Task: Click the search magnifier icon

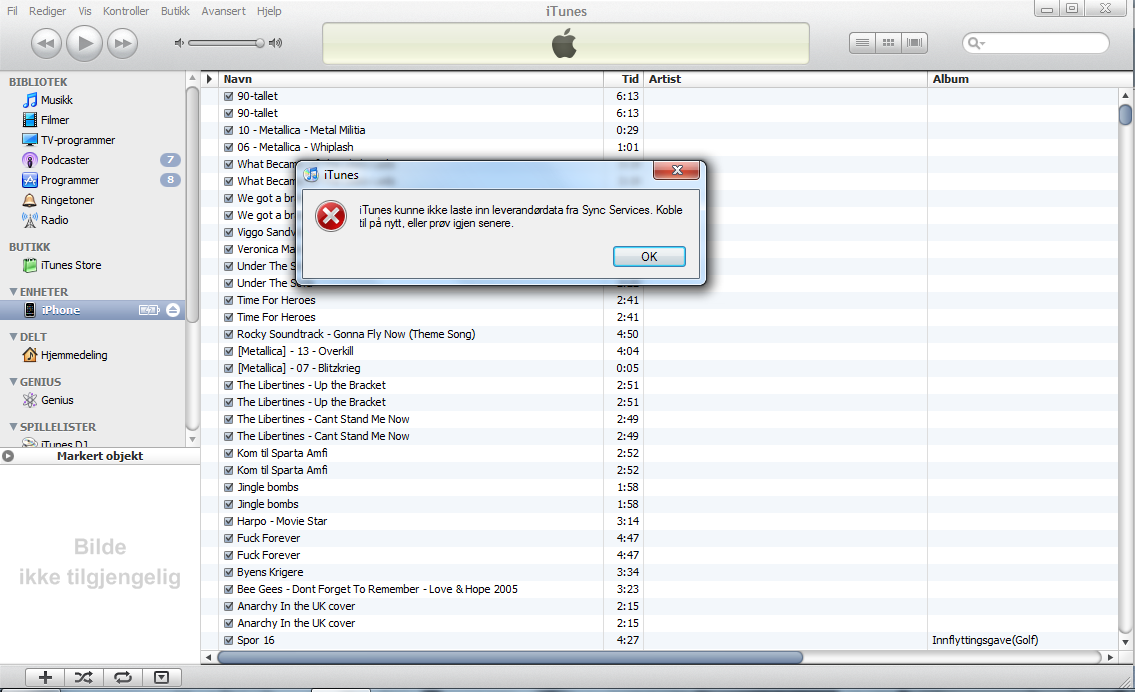Action: pos(975,43)
